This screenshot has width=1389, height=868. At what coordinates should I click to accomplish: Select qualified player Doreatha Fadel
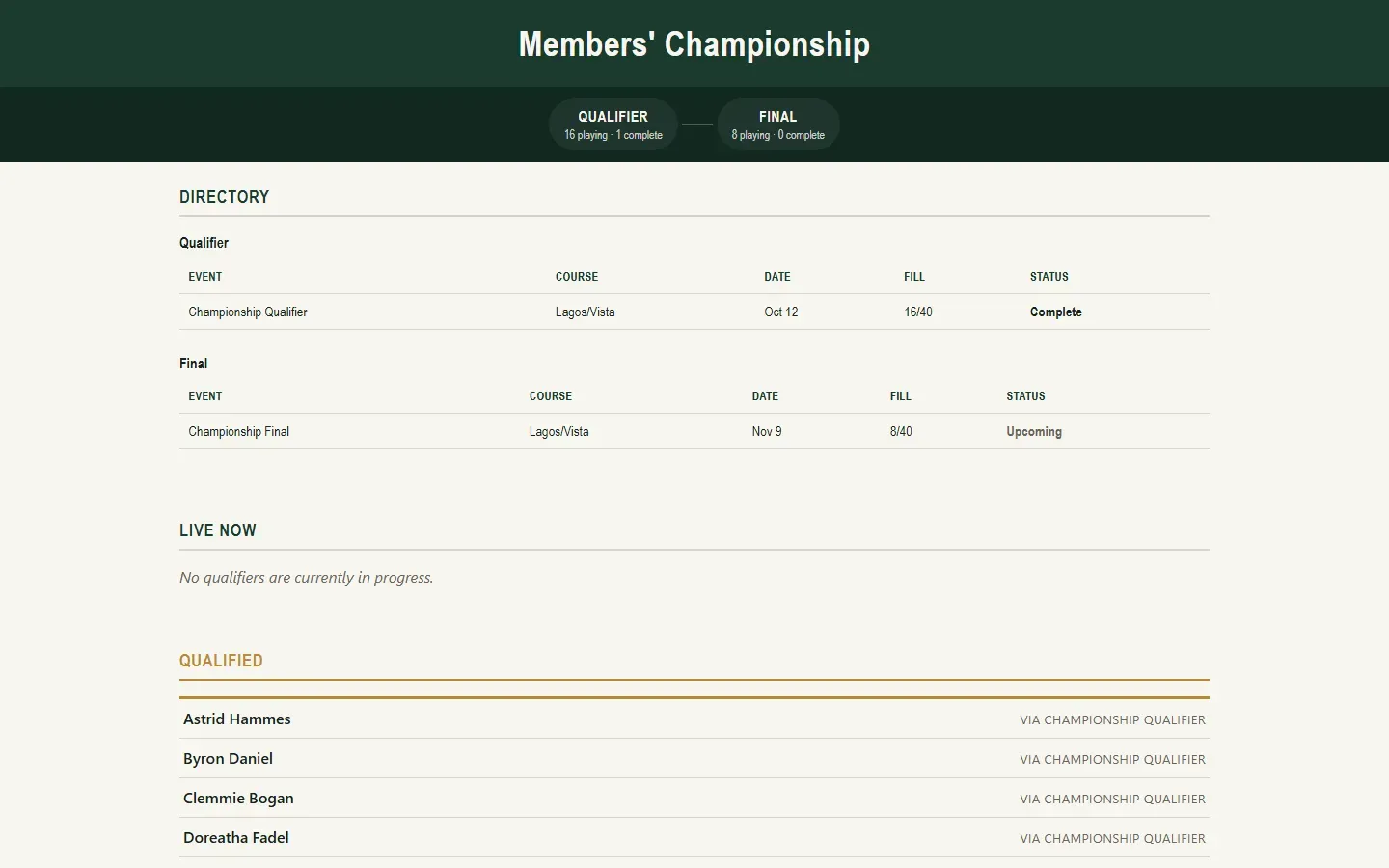coord(236,838)
